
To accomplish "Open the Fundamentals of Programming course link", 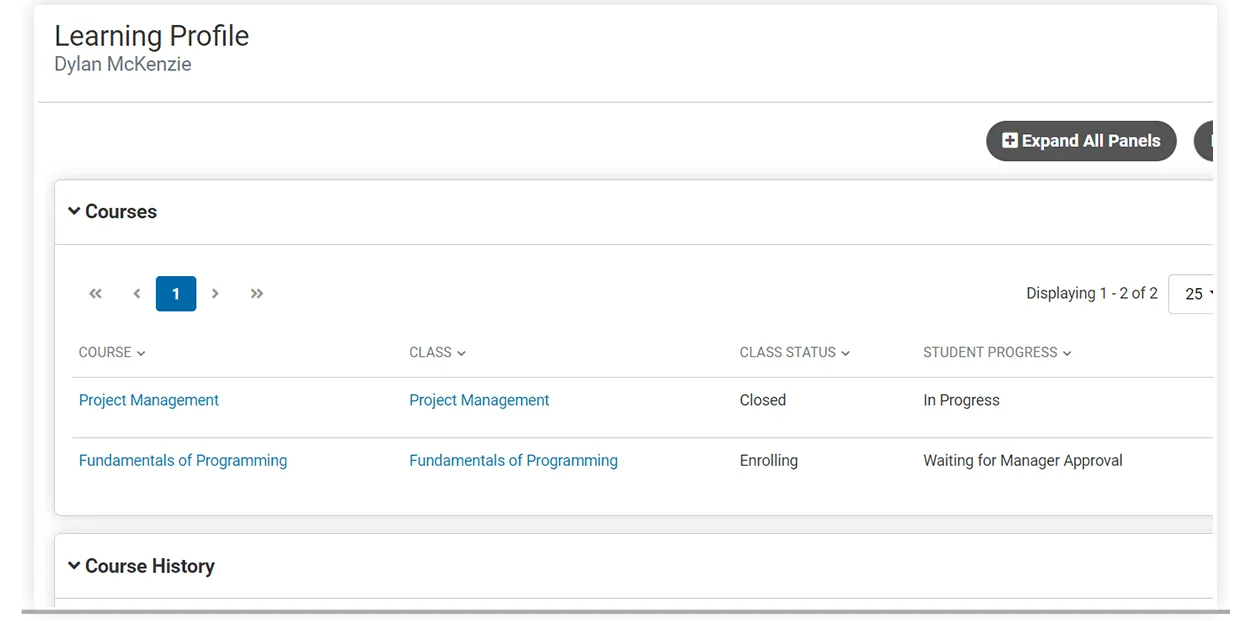I will tap(182, 460).
